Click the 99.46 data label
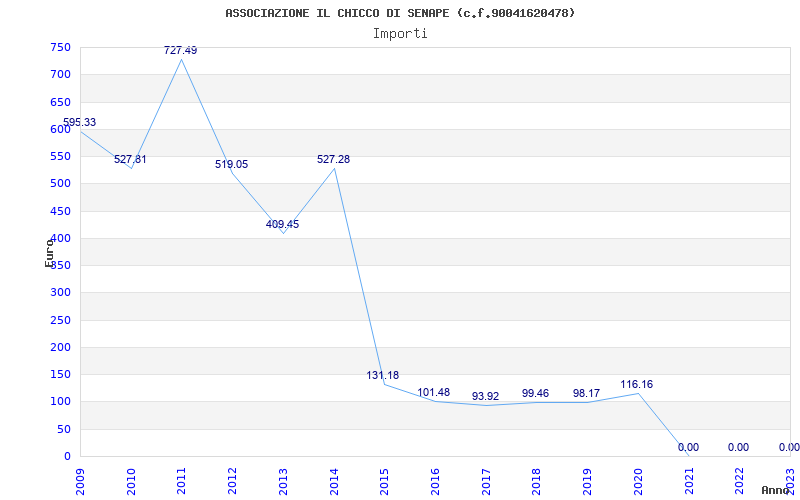Image resolution: width=800 pixels, height=500 pixels. point(536,393)
